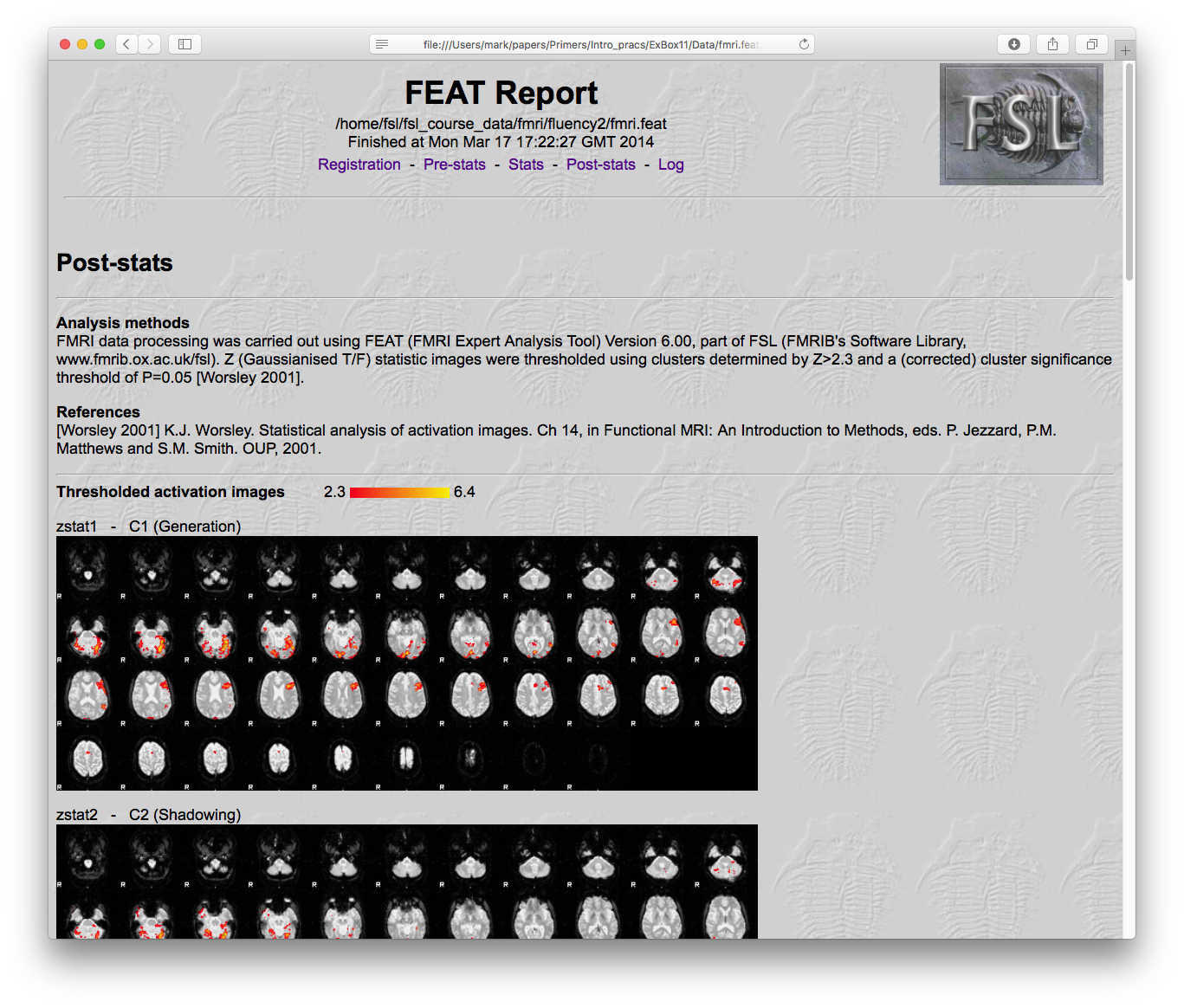Click the FEAT Report heading
This screenshot has width=1184, height=1008.
501,93
